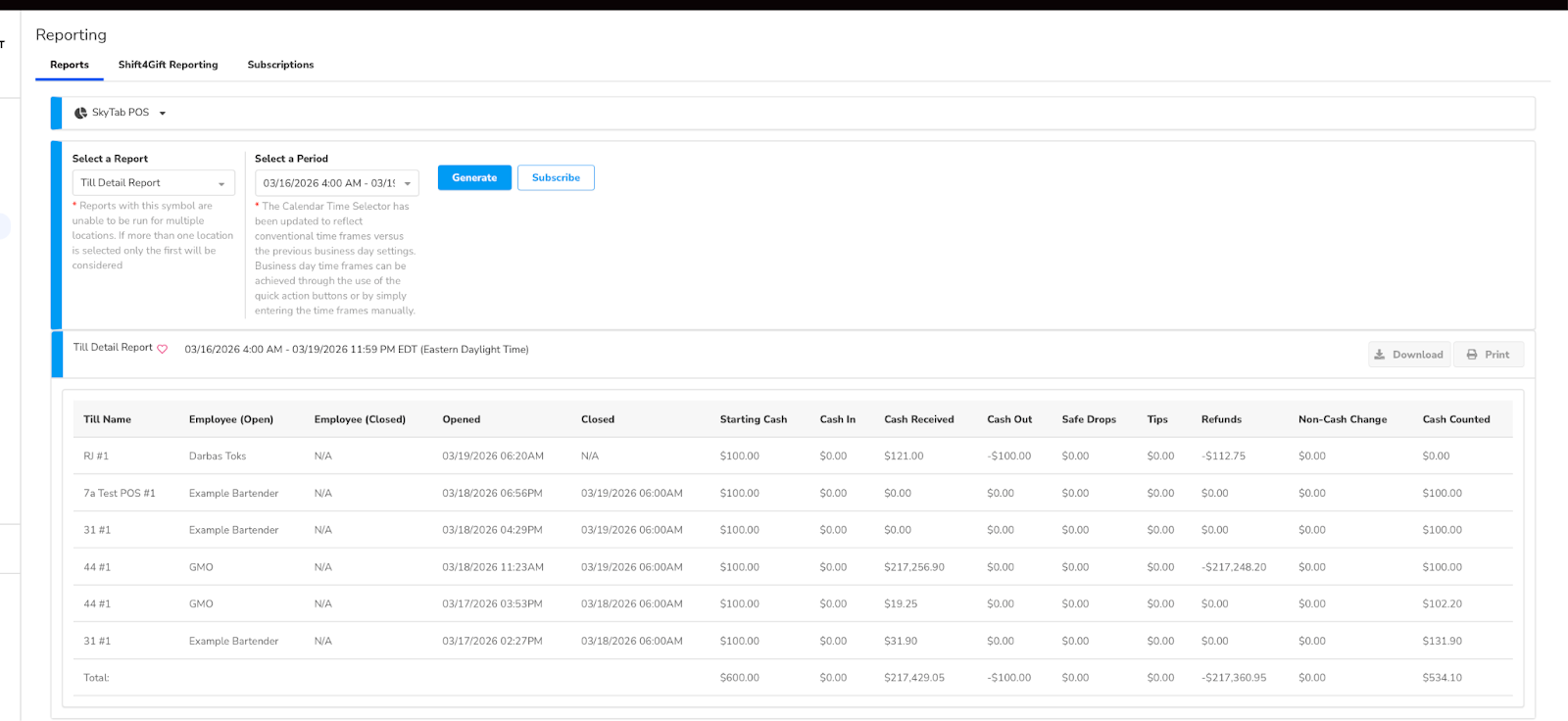Select the 7a Test POS #1 row
The image size is (1568, 721).
pos(119,494)
